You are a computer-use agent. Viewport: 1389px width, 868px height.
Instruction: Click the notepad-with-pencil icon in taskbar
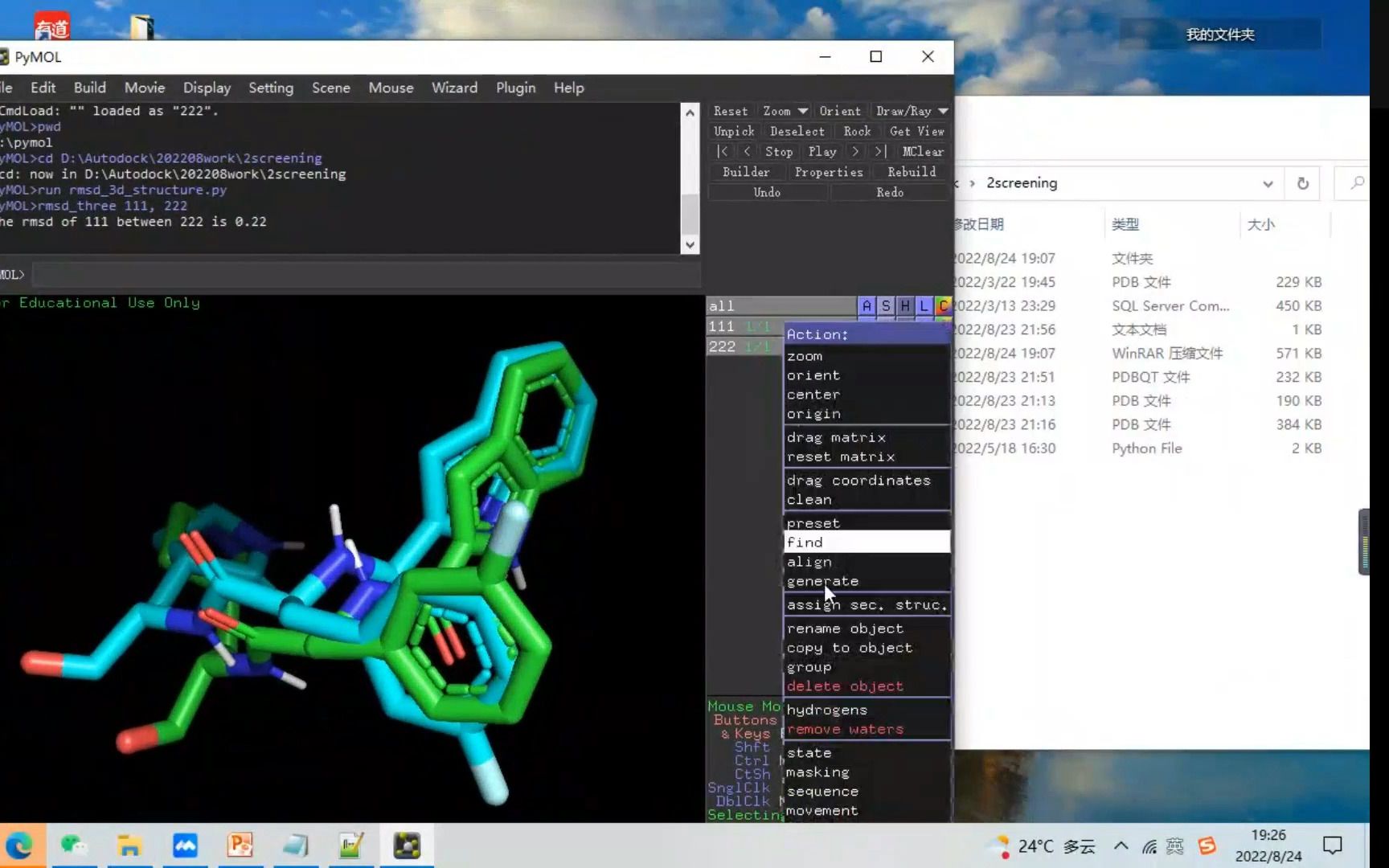coord(351,845)
